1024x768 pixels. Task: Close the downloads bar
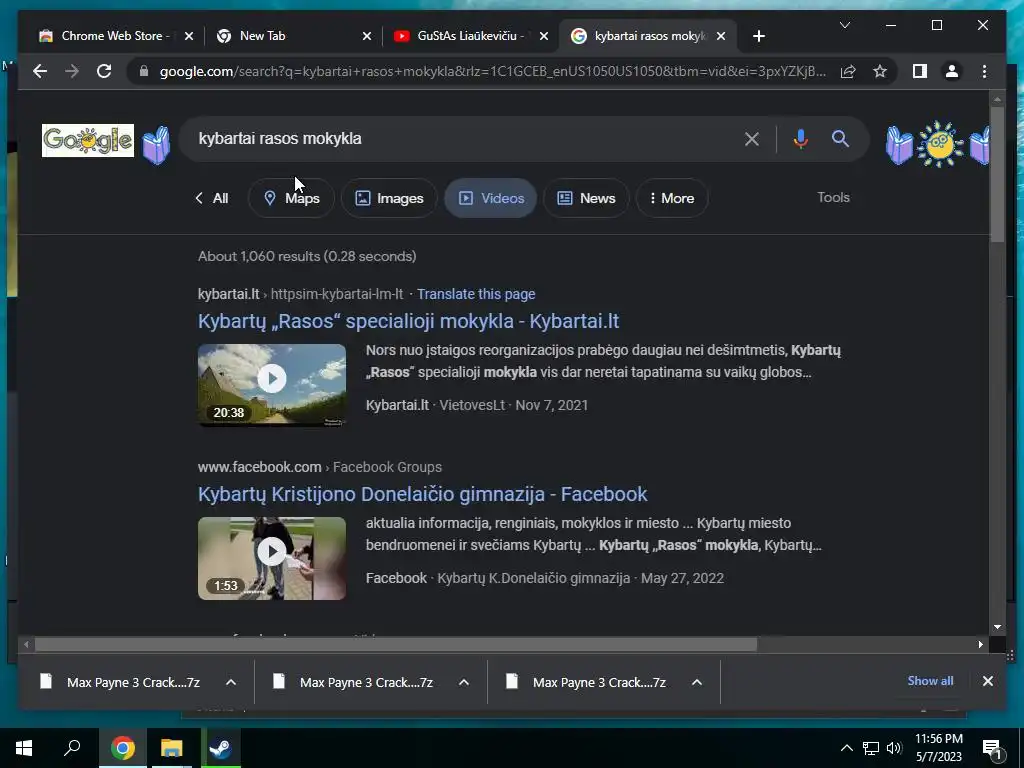coord(987,681)
